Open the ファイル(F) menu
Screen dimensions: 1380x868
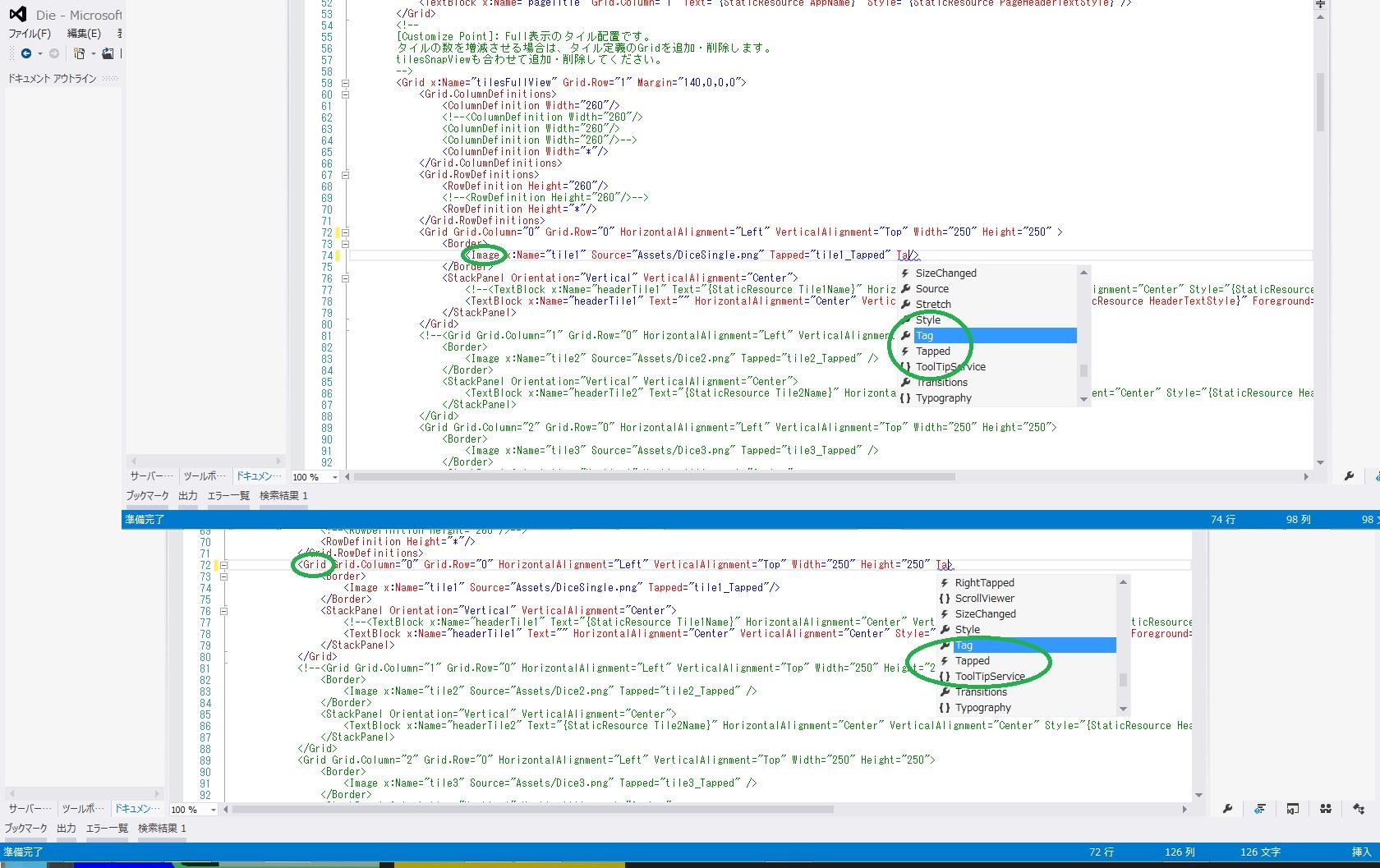pos(30,34)
